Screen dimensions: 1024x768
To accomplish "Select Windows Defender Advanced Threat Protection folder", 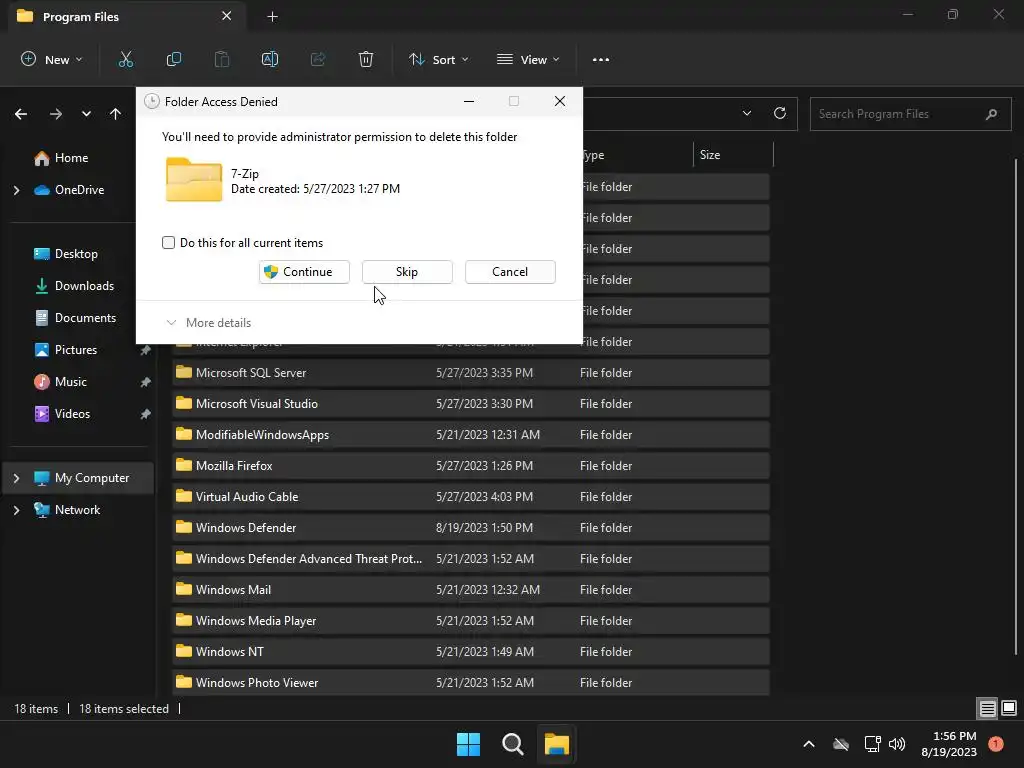I will [470, 559].
